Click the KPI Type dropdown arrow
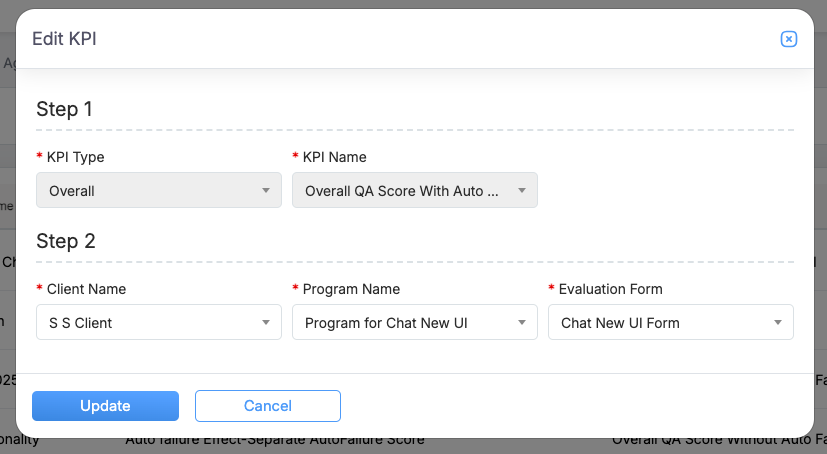This screenshot has width=827, height=454. tap(266, 190)
